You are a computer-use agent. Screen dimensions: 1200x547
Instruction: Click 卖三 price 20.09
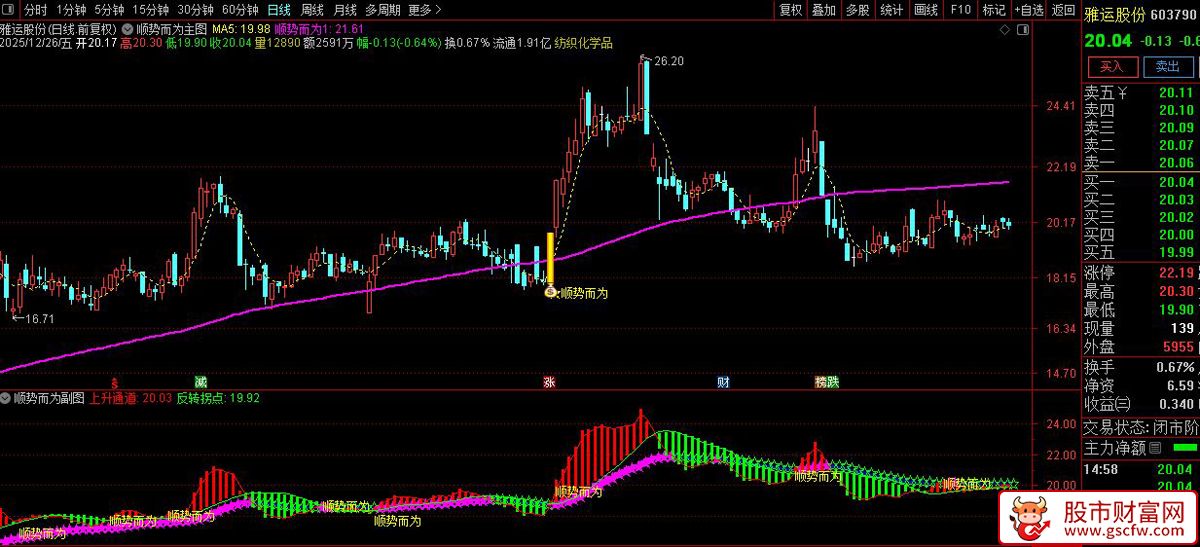(1176, 128)
